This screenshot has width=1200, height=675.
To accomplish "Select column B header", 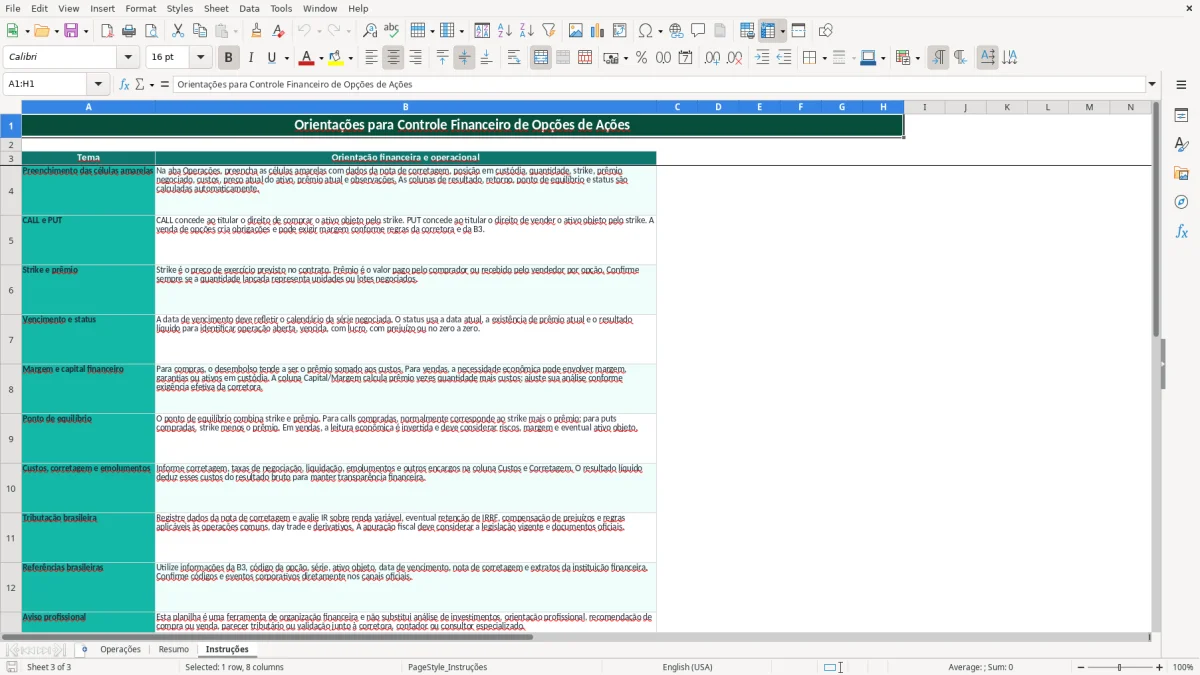I will 405,107.
